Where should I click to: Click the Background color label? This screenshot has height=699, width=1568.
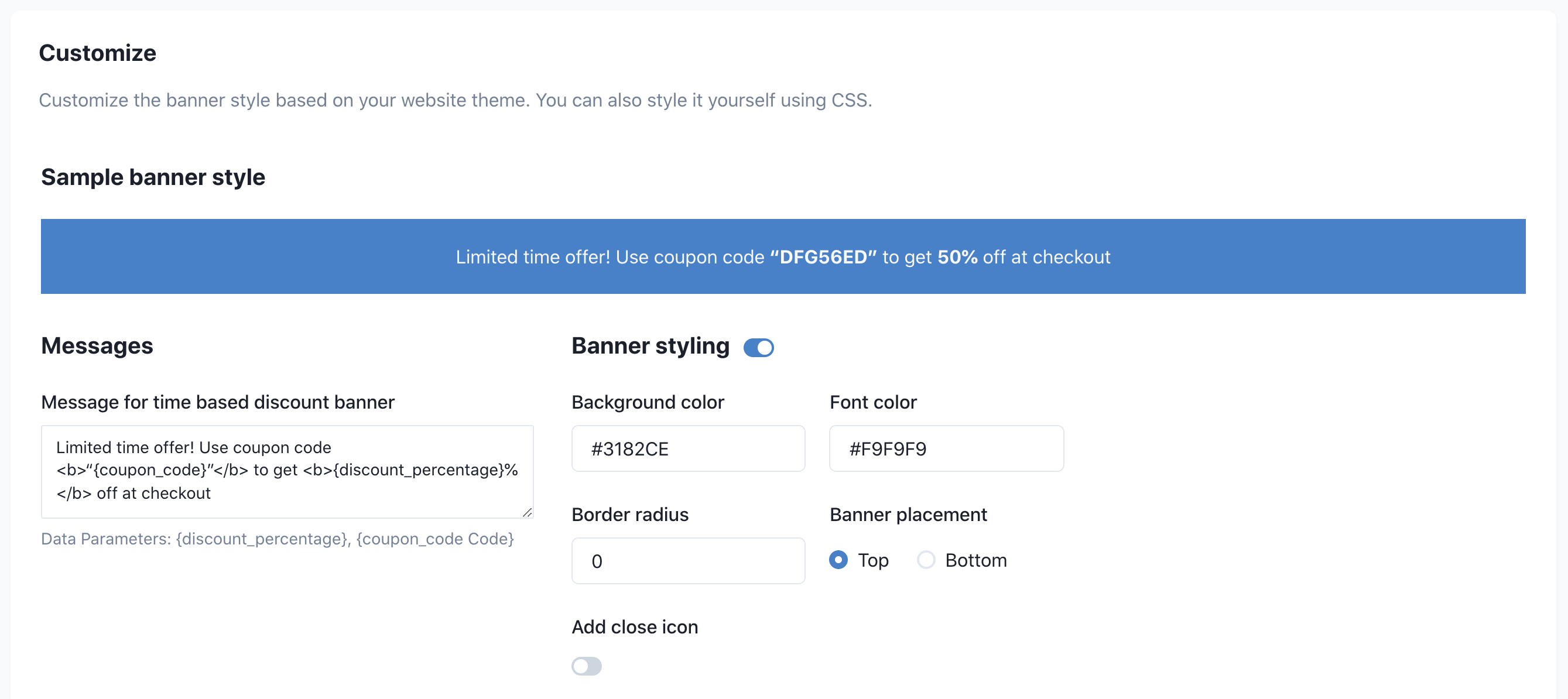click(x=648, y=402)
